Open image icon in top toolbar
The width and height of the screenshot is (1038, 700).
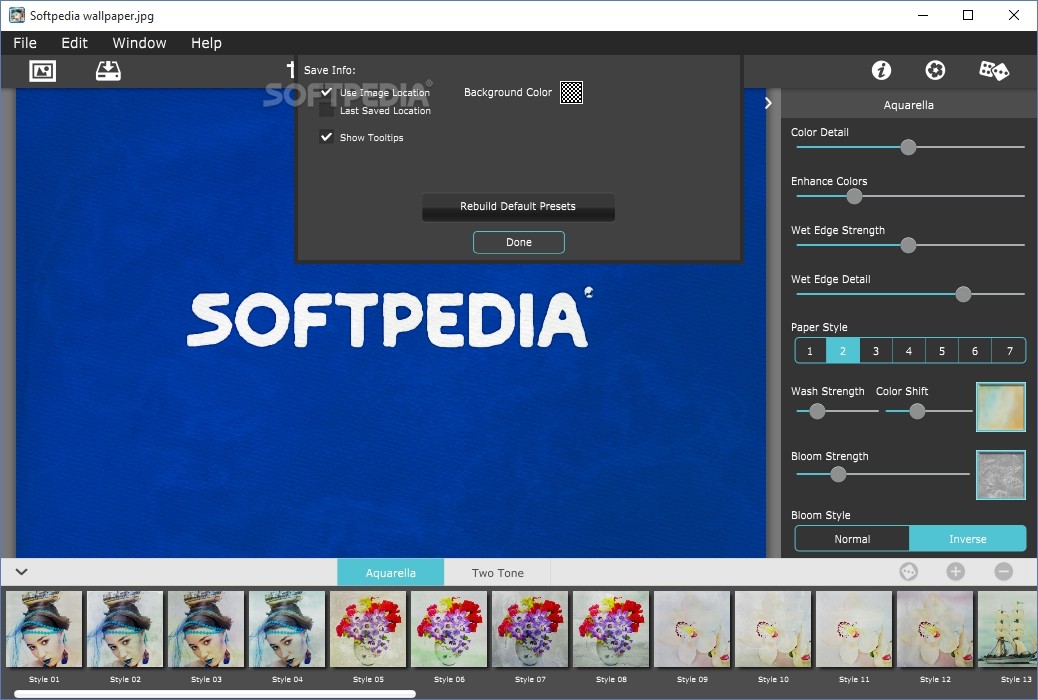coord(42,71)
